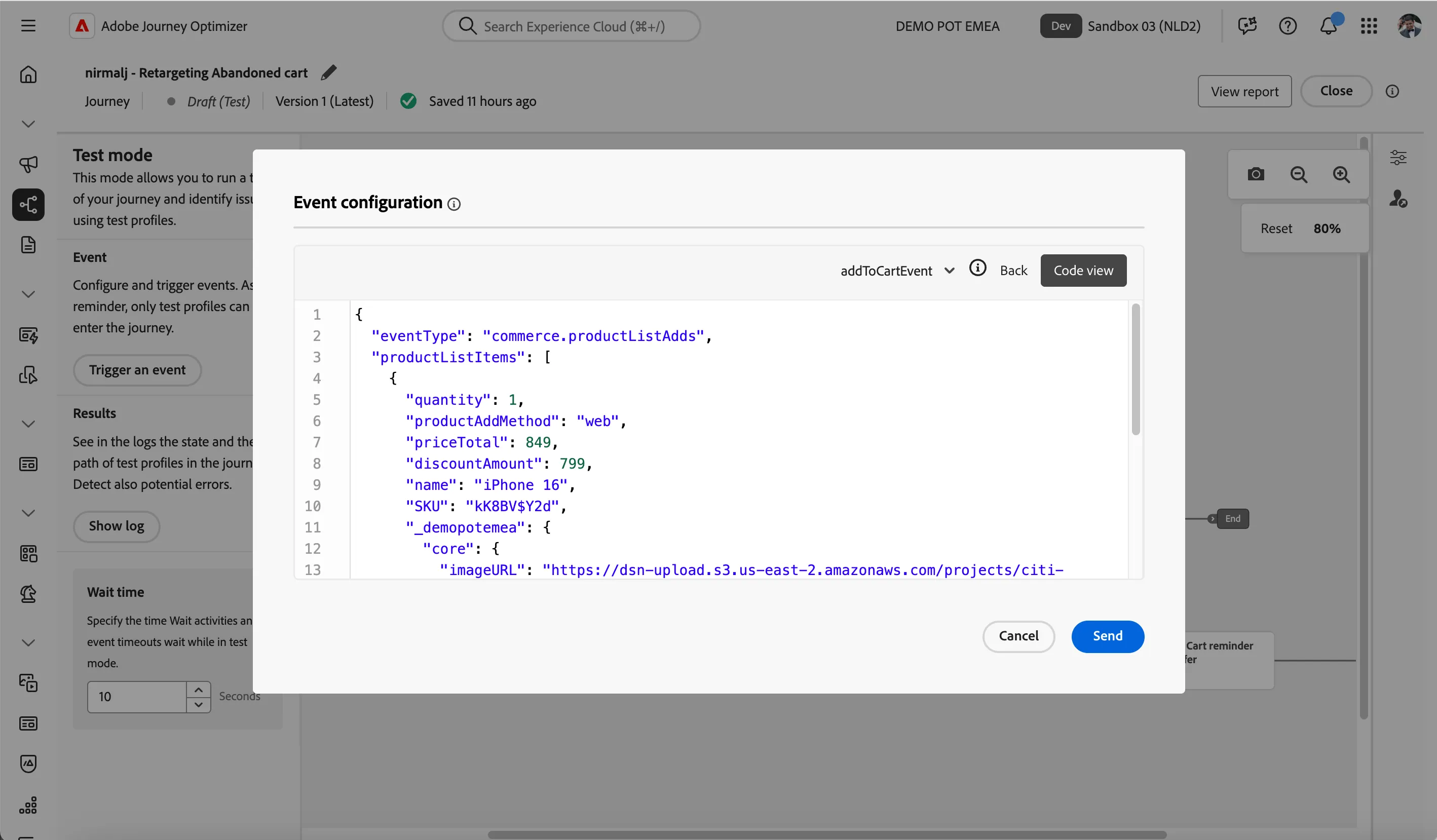
Task: Click the canvas horizontal scrollbar
Action: point(826,834)
